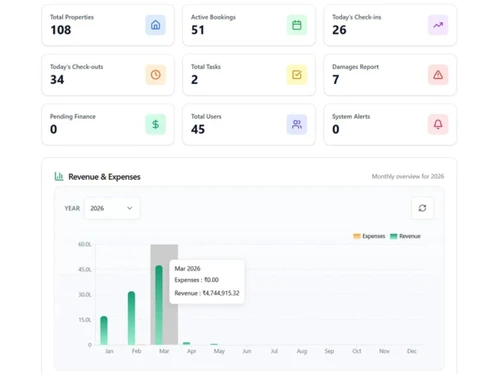The width and height of the screenshot is (500, 375).
Task: Click the small April revenue bar
Action: [x=186, y=343]
